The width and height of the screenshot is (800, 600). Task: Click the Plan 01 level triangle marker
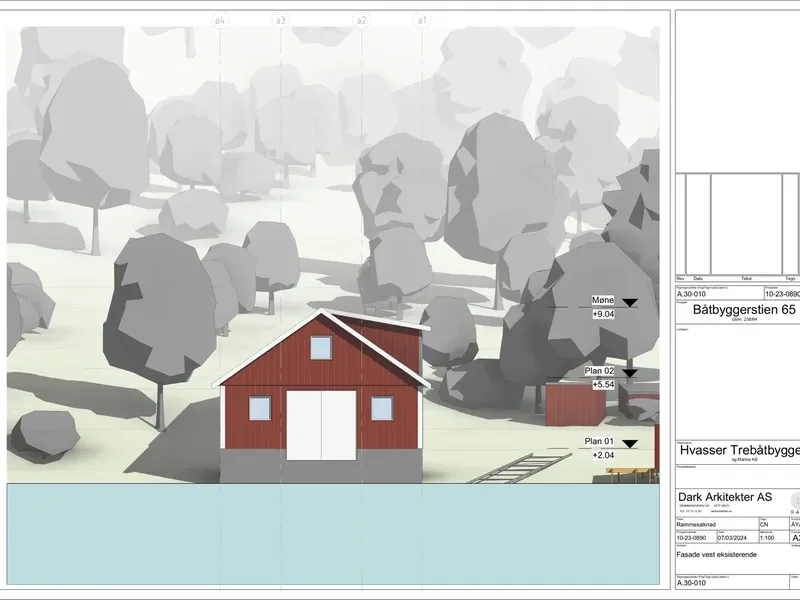tap(630, 444)
